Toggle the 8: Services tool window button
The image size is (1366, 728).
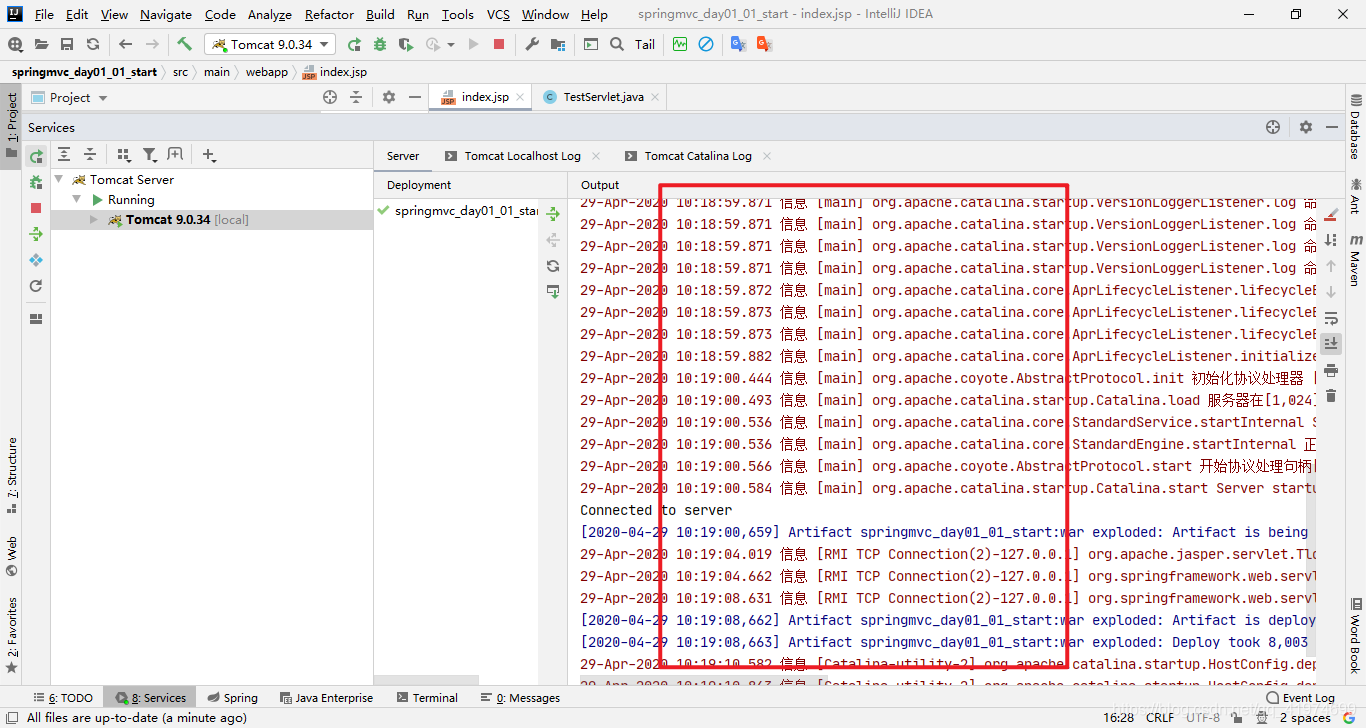[152, 698]
